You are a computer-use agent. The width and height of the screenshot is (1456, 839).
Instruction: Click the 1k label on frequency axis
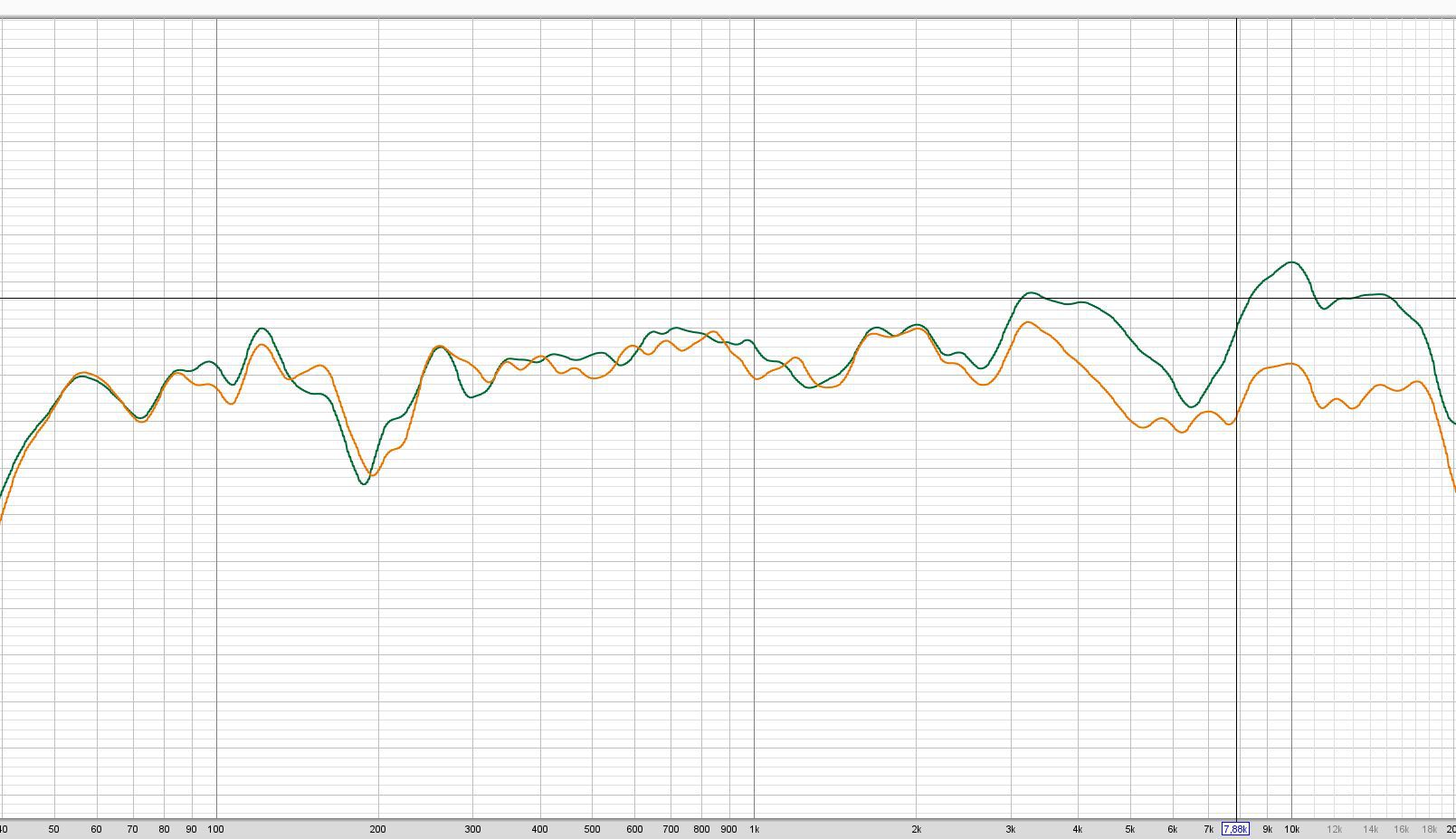point(754,829)
